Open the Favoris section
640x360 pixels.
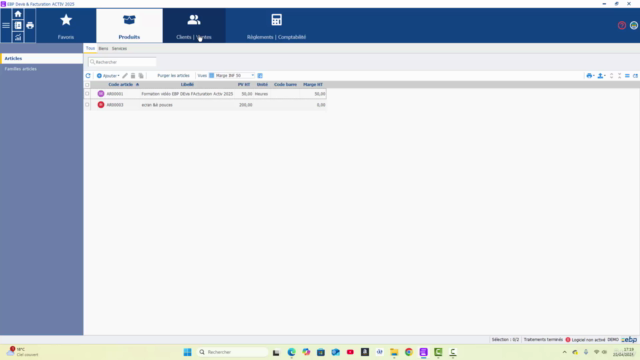tap(66, 26)
